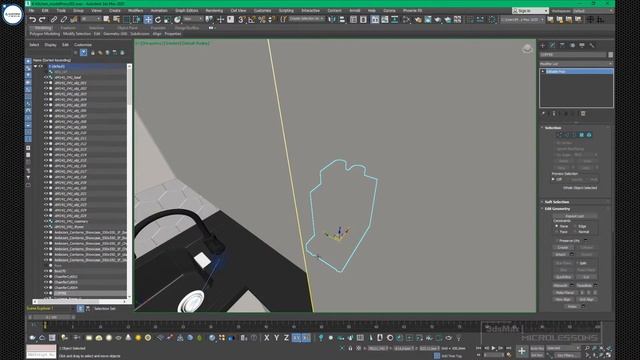The width and height of the screenshot is (640, 360).
Task: Switch to the Display command panel
Action: coord(582,45)
